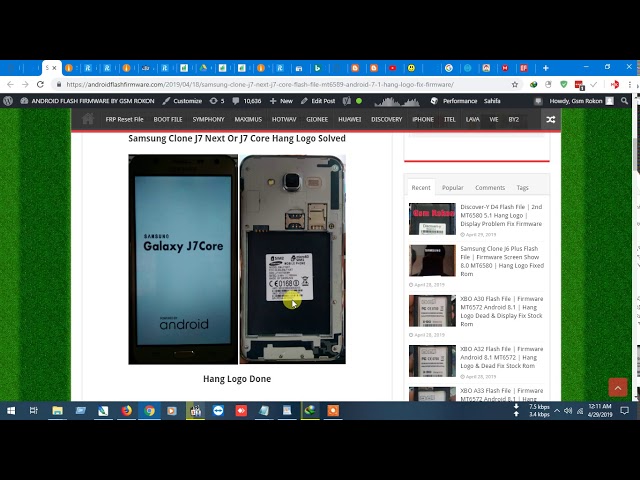Bookmark this page with the star icon

[x=515, y=84]
